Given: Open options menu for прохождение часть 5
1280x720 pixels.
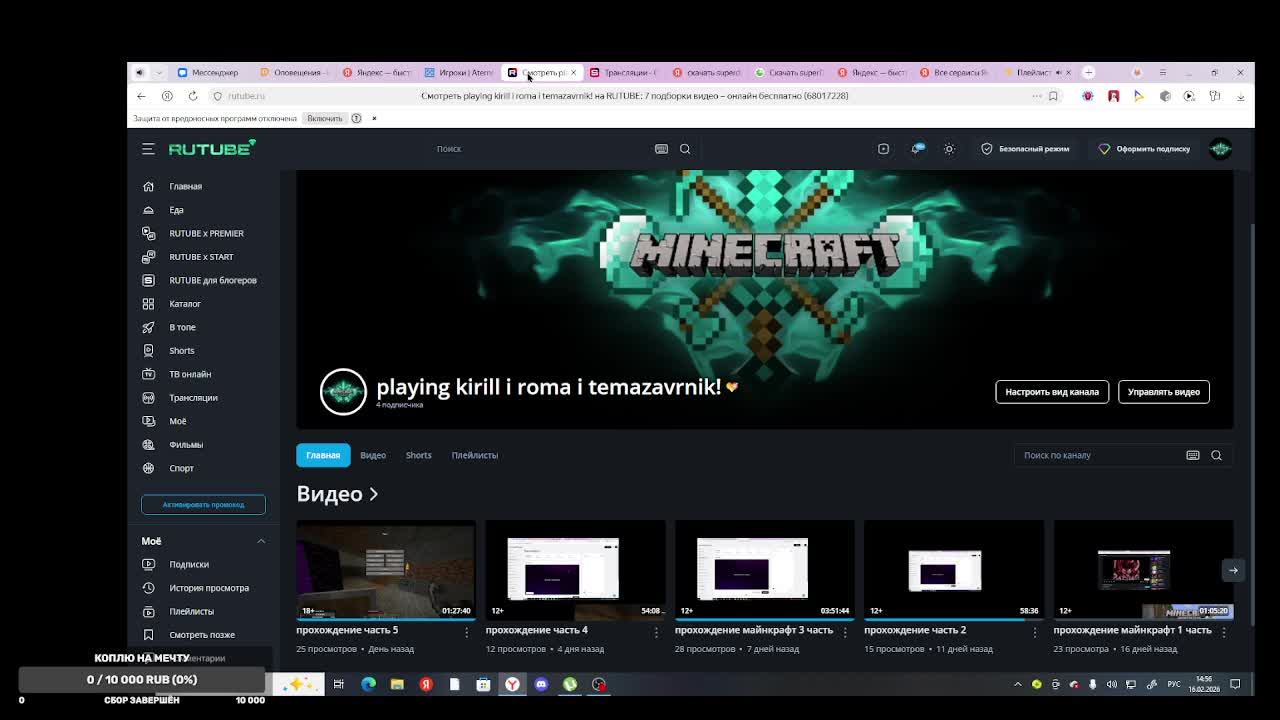Looking at the screenshot, I should 467,631.
